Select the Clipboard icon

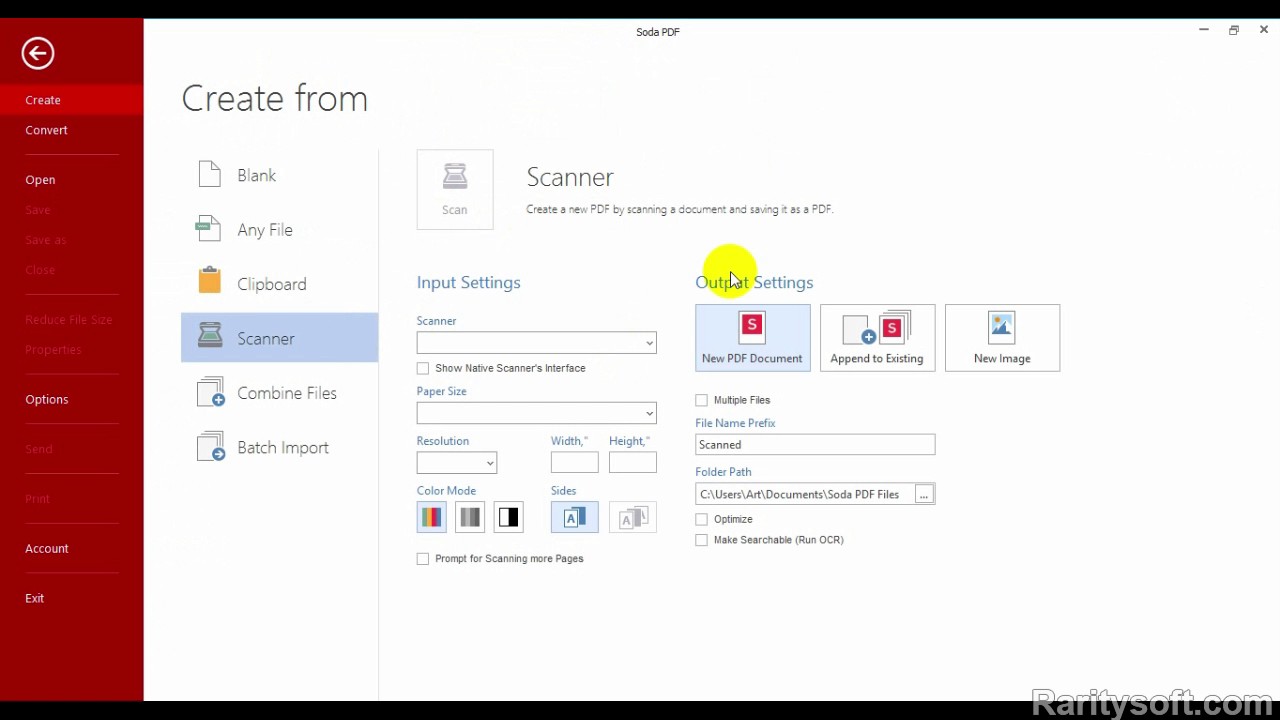[209, 281]
